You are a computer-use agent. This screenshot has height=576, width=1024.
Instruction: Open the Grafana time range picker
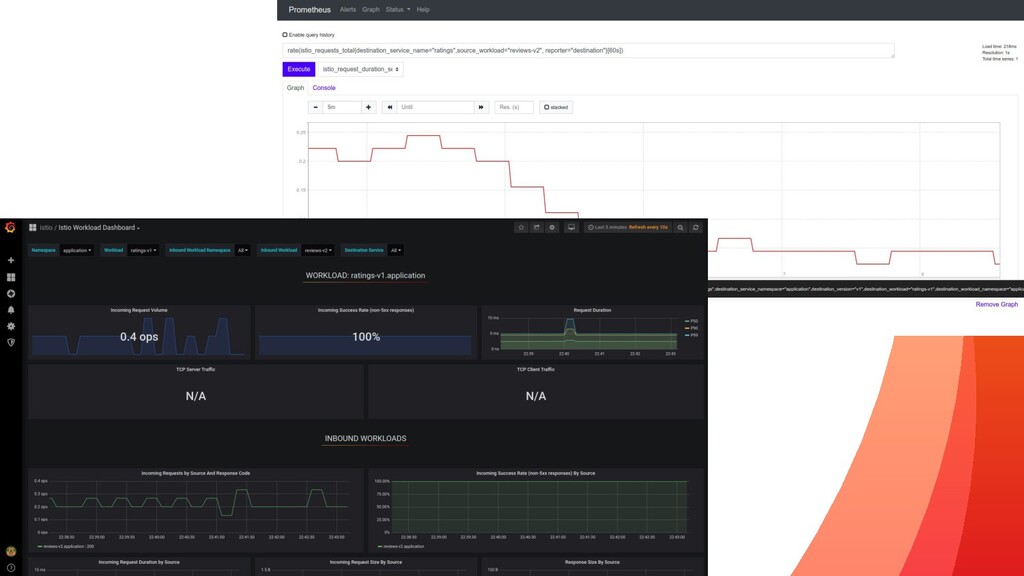(x=627, y=227)
